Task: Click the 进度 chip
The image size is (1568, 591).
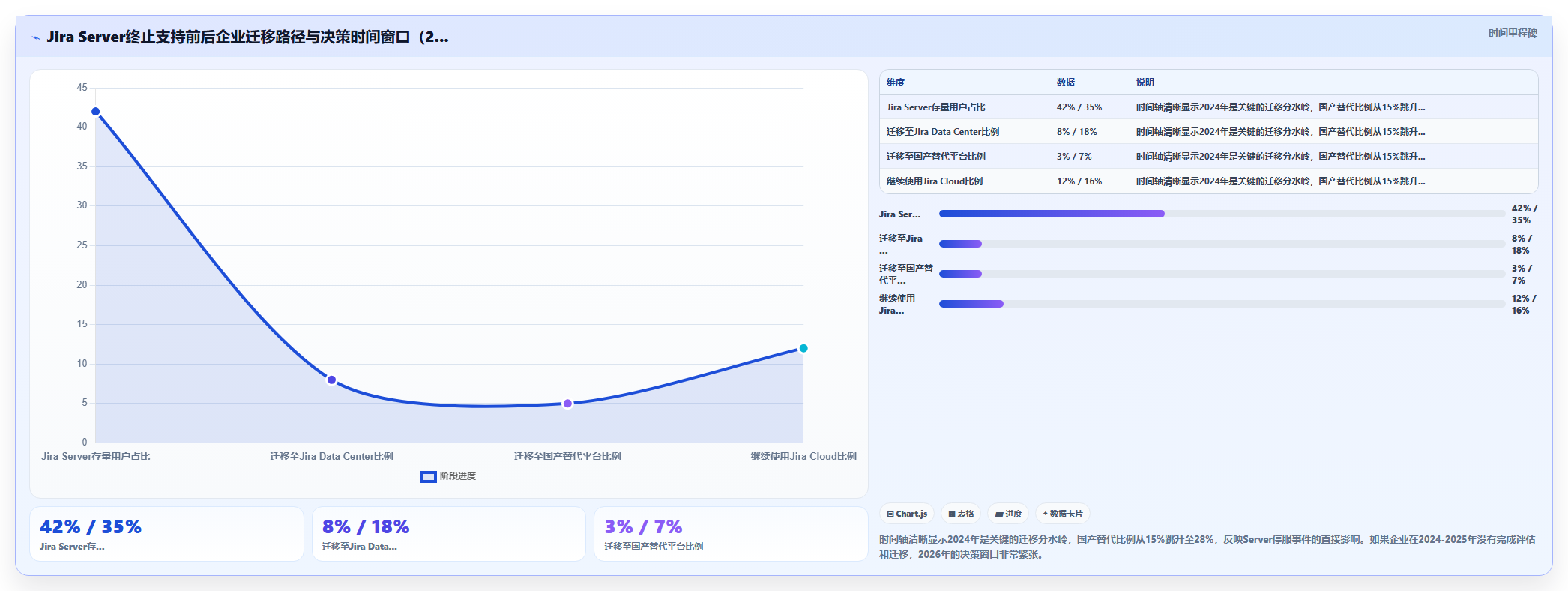Action: 1008,514
